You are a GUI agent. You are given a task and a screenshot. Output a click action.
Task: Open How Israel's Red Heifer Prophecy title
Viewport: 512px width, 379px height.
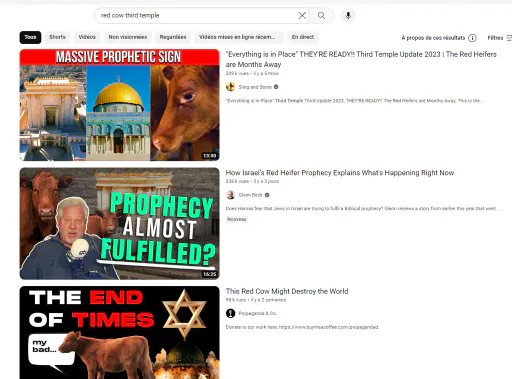pos(340,173)
